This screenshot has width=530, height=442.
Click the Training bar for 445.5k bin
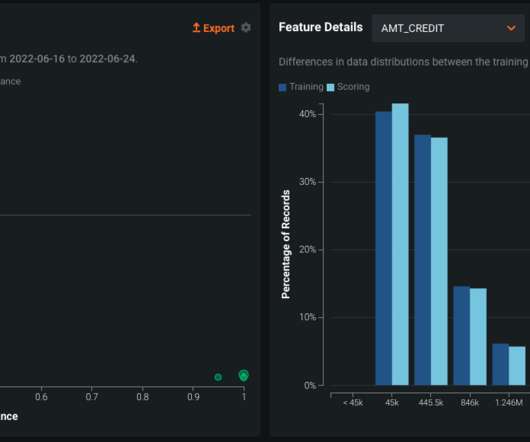(423, 260)
